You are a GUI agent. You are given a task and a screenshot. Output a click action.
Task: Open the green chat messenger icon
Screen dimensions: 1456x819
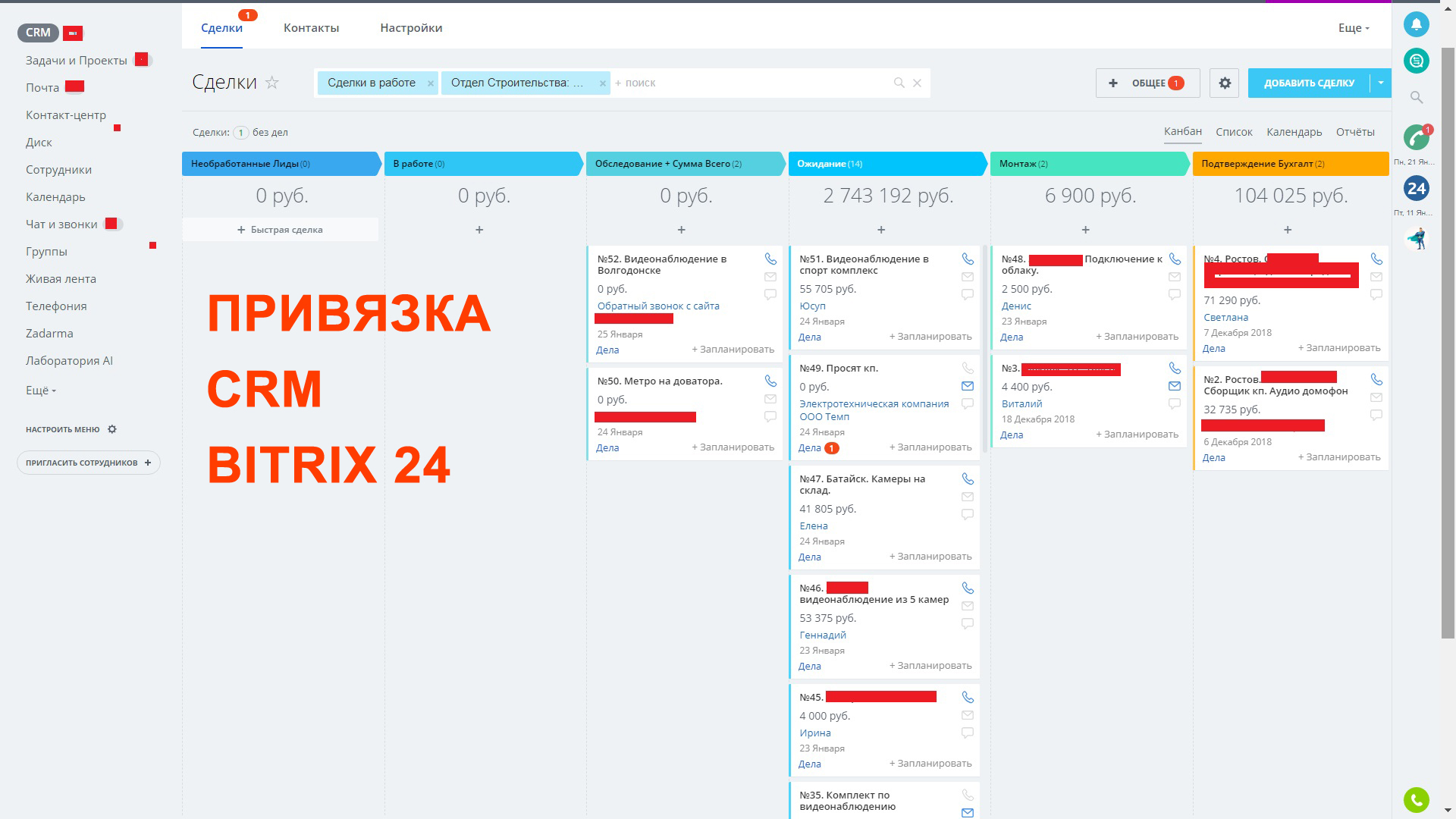coord(1416,61)
